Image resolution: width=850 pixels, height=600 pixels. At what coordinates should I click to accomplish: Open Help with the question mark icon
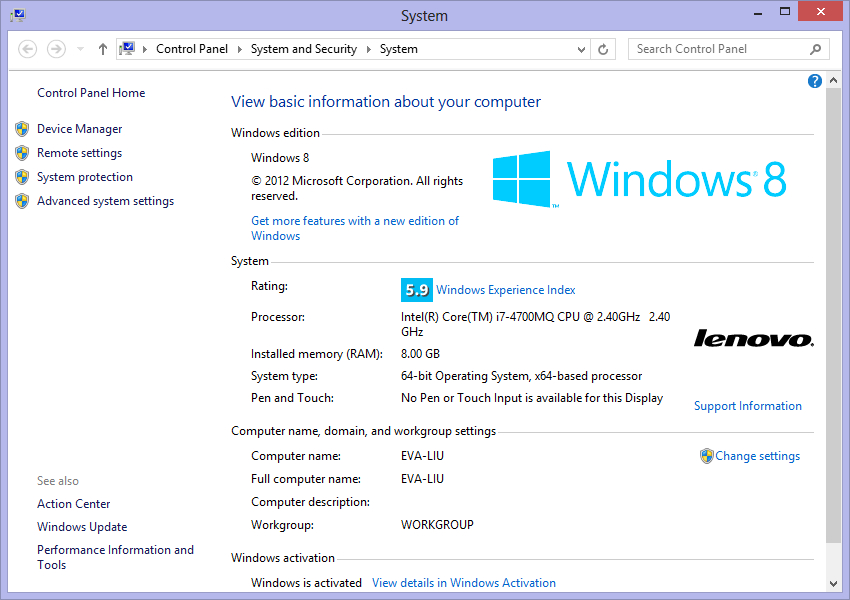point(814,81)
